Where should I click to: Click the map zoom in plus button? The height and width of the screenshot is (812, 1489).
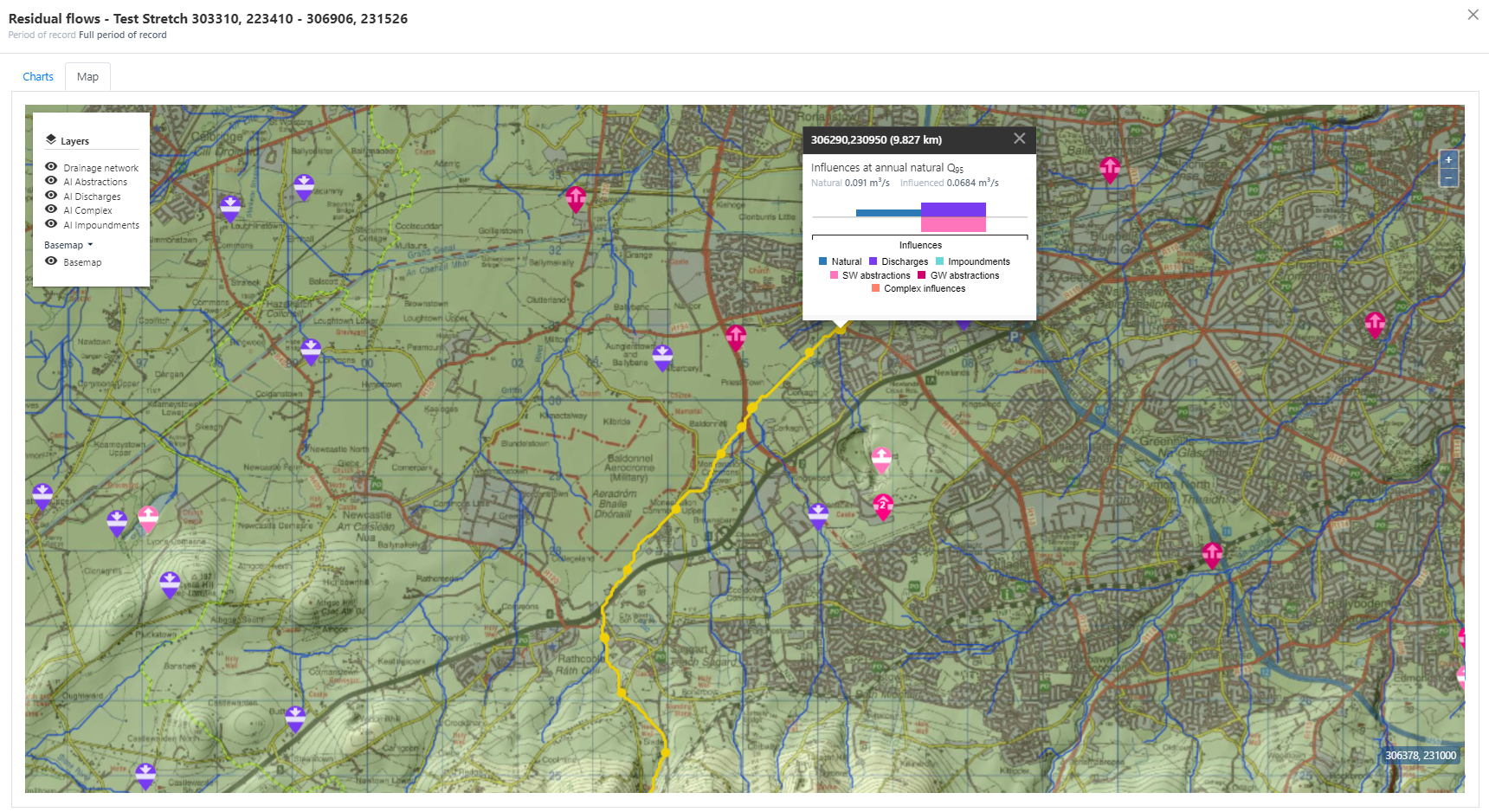[x=1448, y=160]
